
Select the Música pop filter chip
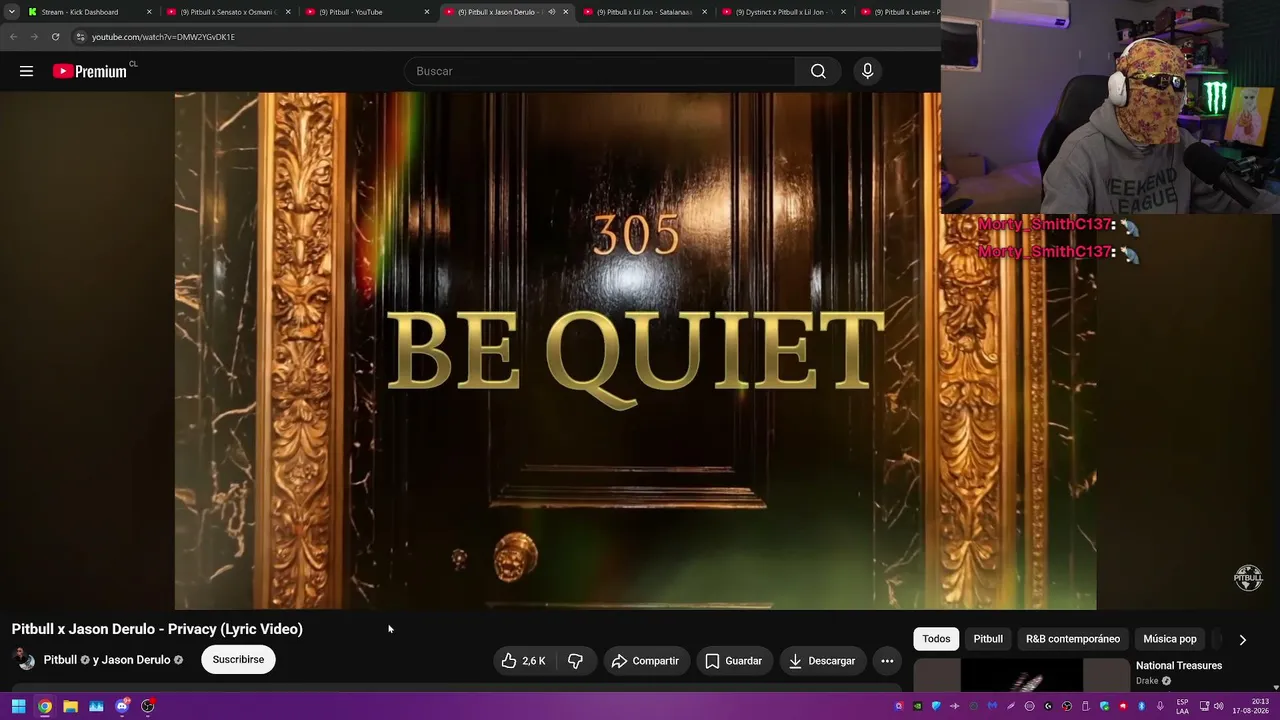(1170, 639)
